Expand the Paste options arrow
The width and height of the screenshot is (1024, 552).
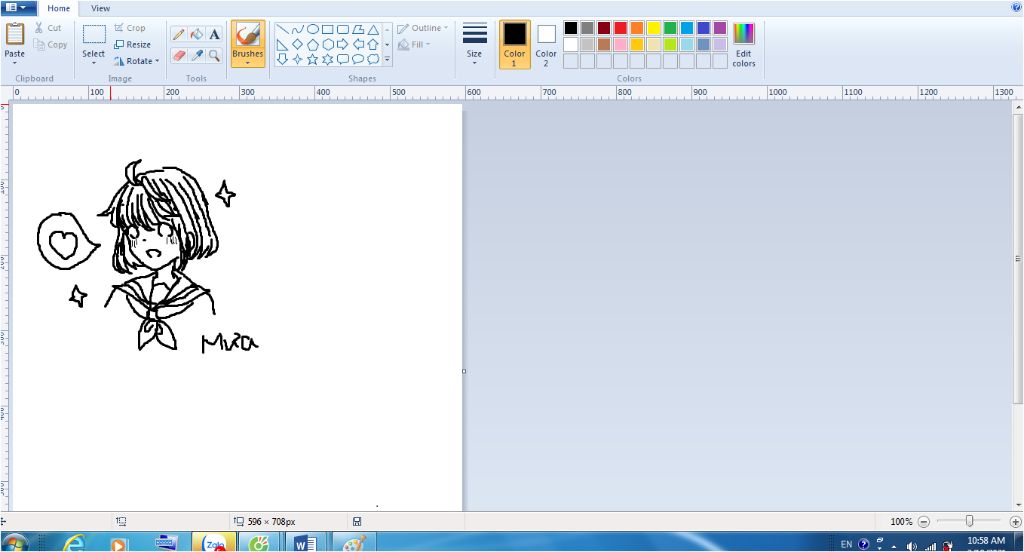tap(14, 63)
